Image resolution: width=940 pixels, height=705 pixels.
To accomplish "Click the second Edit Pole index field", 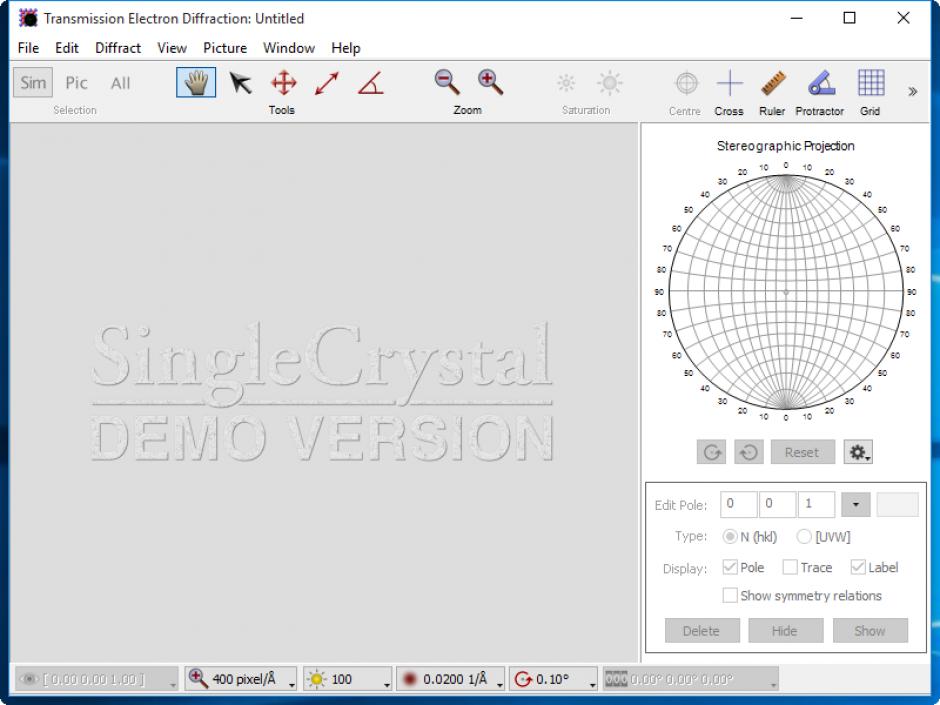I will 778,504.
